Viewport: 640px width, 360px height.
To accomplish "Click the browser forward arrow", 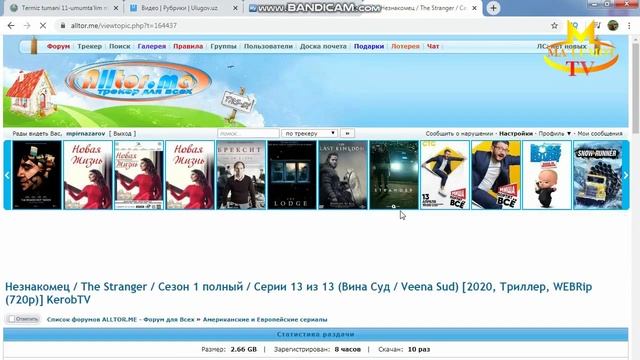I will pos(27,25).
